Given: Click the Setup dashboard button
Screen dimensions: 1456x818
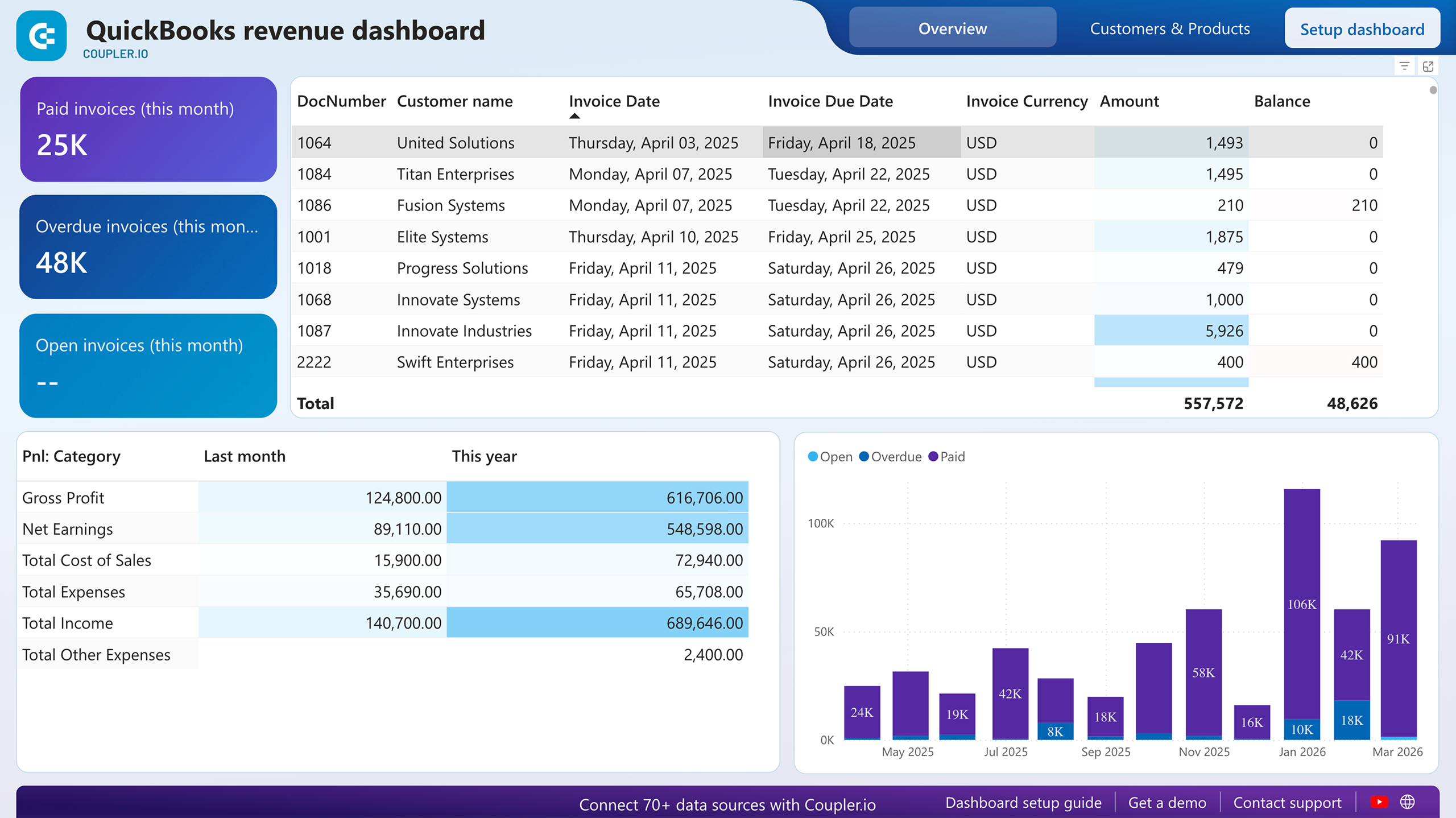Looking at the screenshot, I should point(1362,29).
